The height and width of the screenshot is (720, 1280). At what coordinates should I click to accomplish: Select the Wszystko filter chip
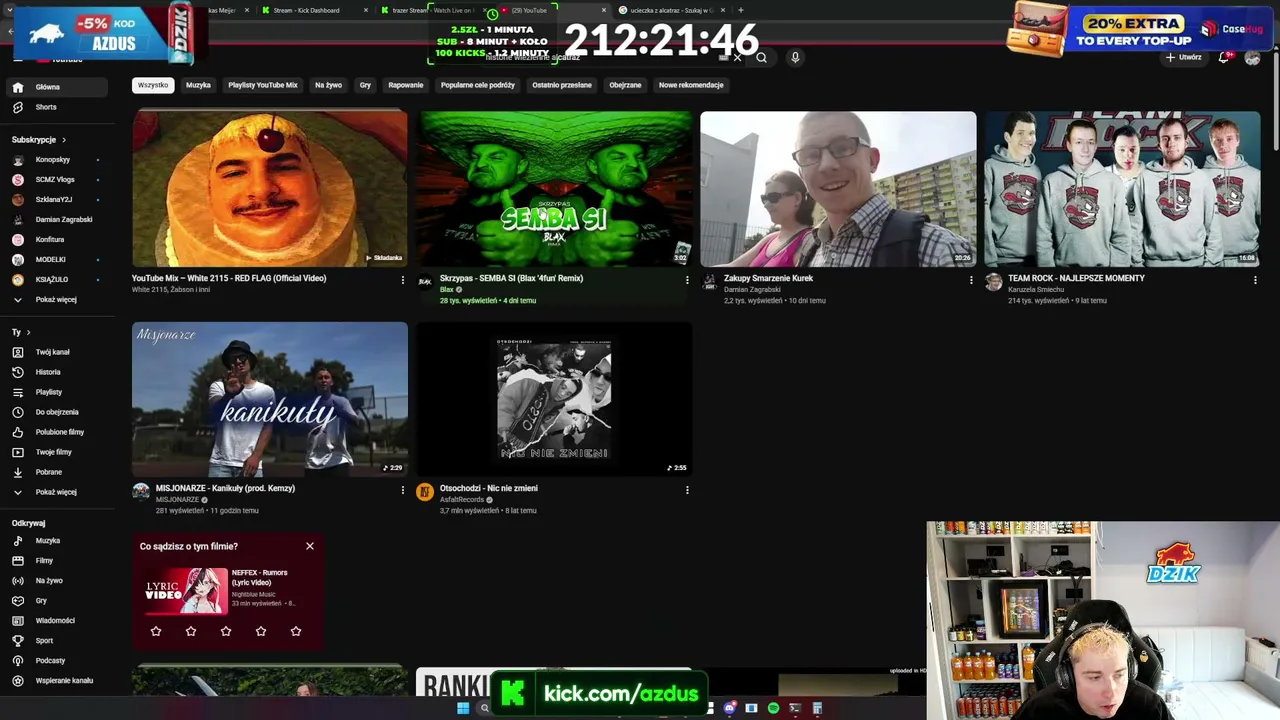(x=153, y=85)
